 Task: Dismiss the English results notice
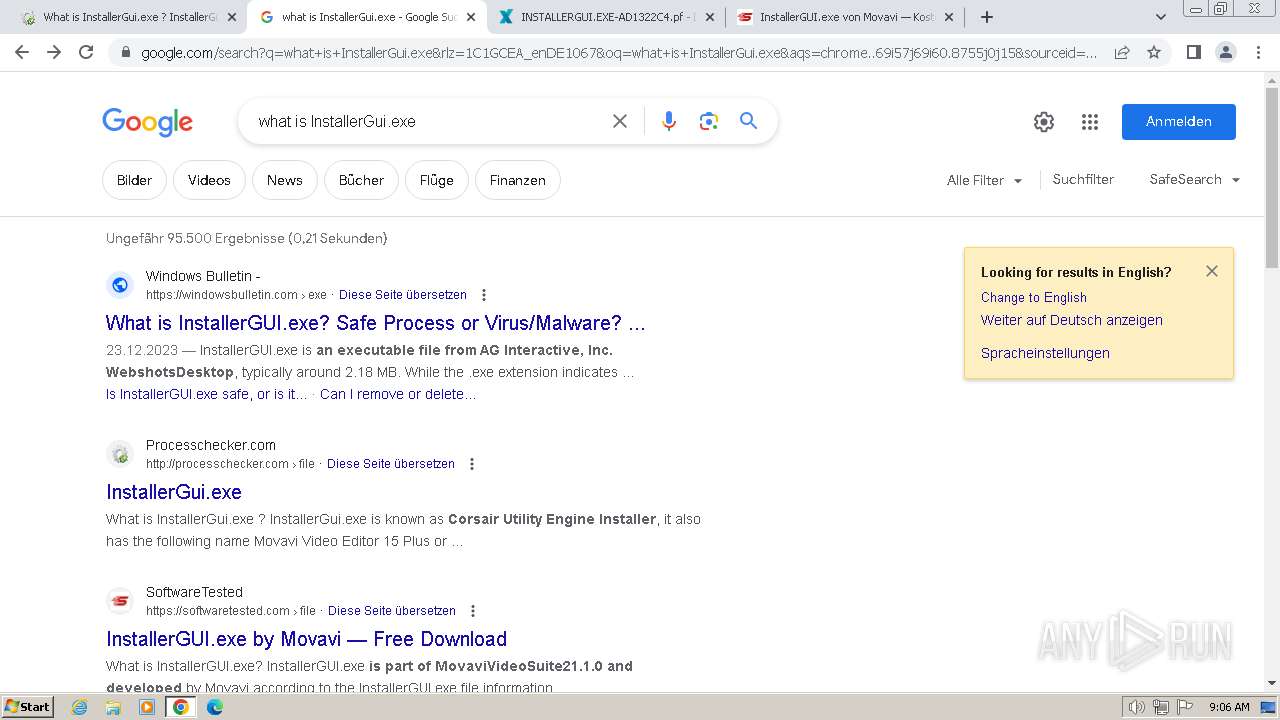1212,271
